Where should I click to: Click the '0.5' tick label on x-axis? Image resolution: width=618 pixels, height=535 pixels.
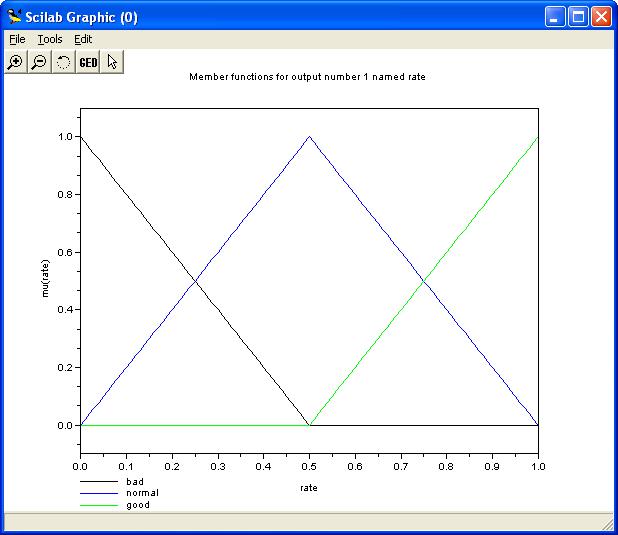tap(309, 465)
